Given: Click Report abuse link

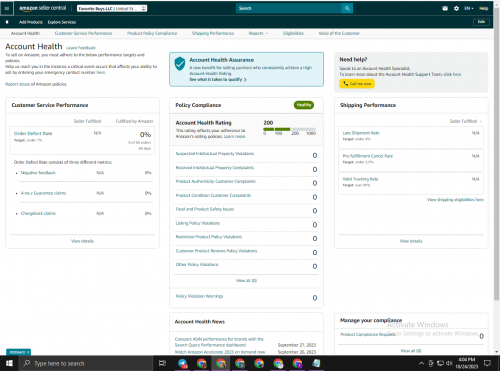Looking at the screenshot, I should pos(17,84).
